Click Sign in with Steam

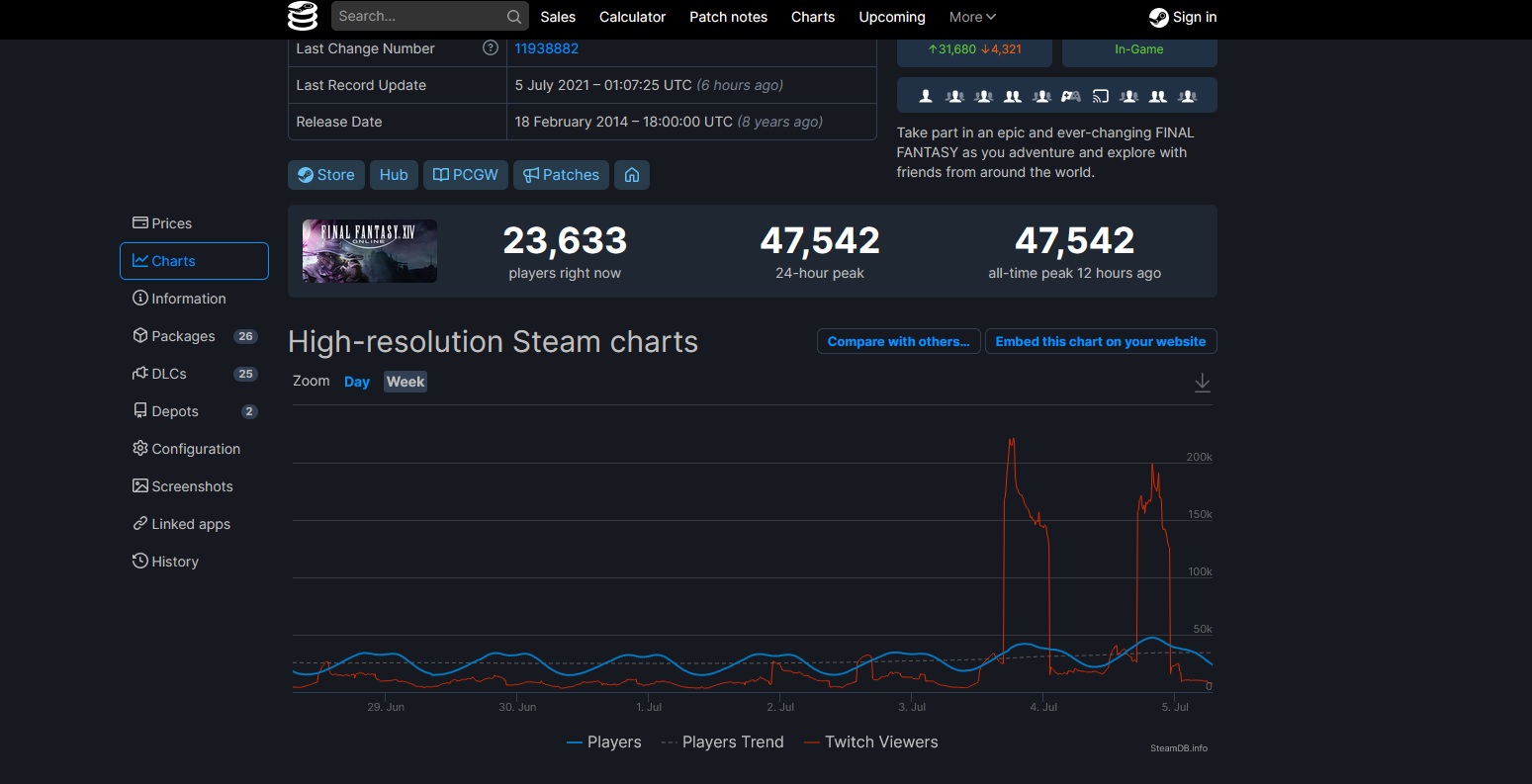[1183, 17]
